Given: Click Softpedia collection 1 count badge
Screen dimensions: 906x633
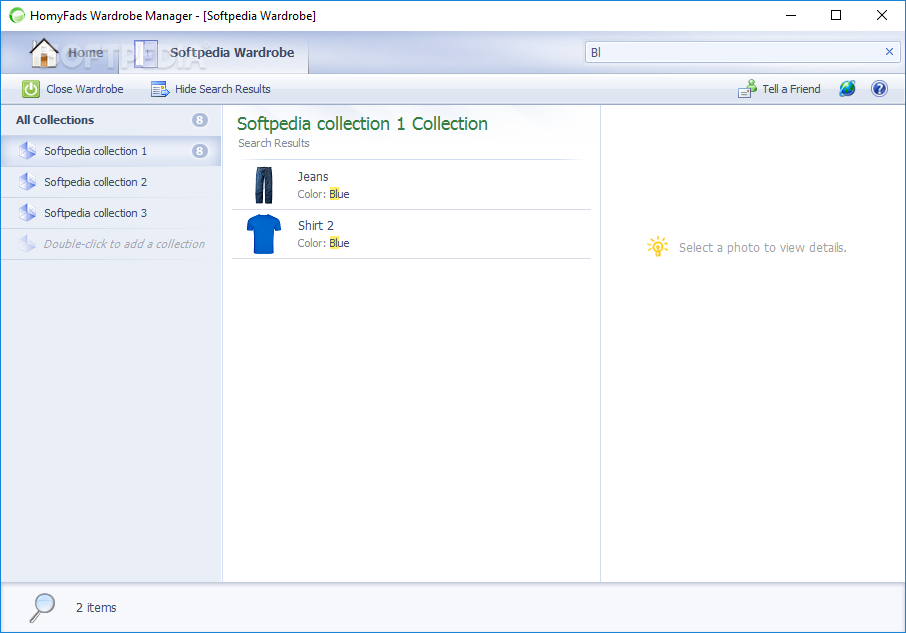Looking at the screenshot, I should (199, 151).
